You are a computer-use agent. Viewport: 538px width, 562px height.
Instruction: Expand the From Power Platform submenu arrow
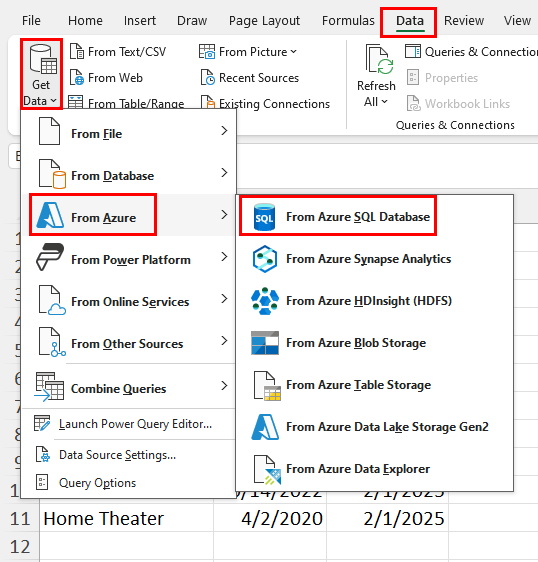pos(224,257)
